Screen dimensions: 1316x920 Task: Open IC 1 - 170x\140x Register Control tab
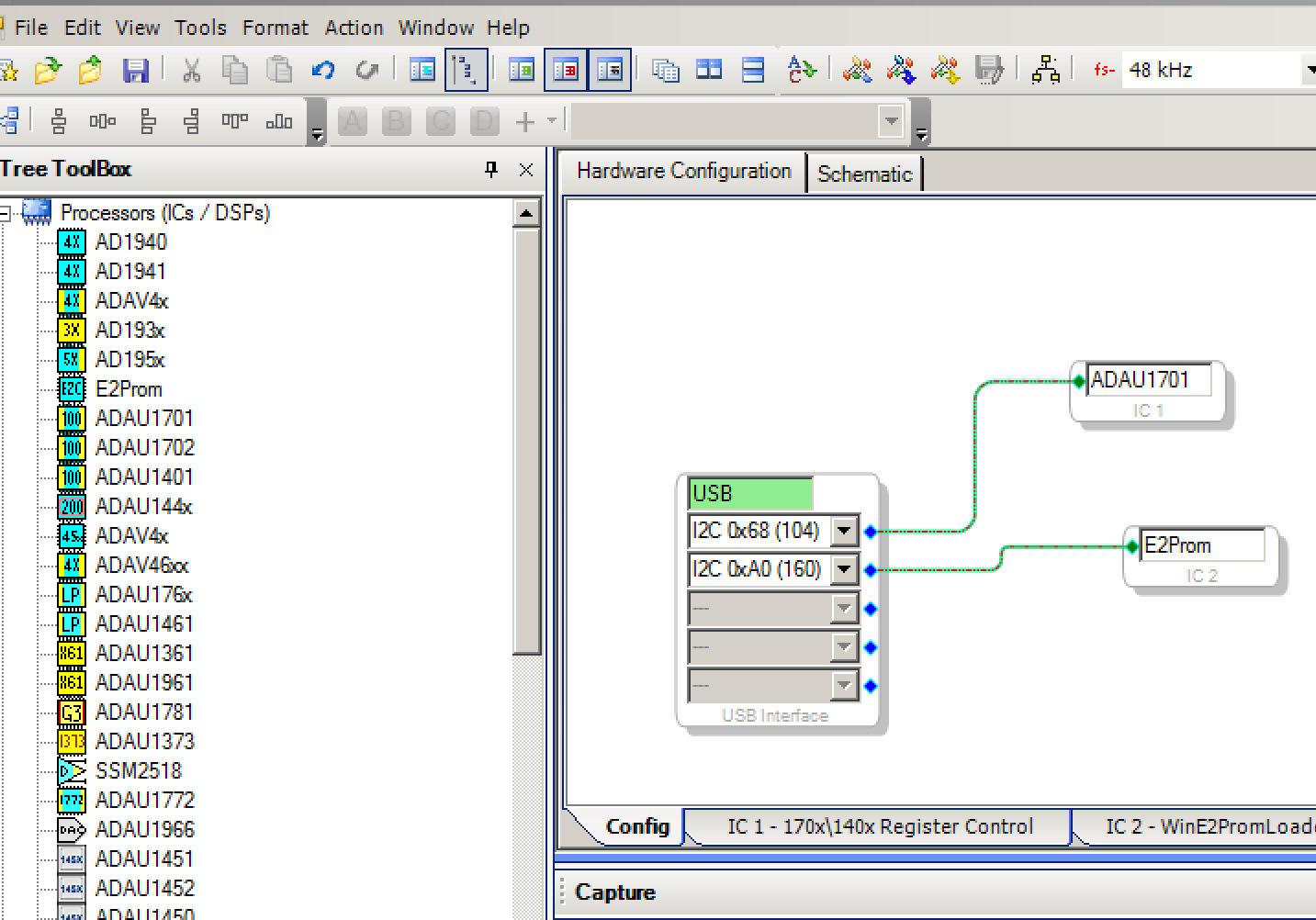coord(880,826)
